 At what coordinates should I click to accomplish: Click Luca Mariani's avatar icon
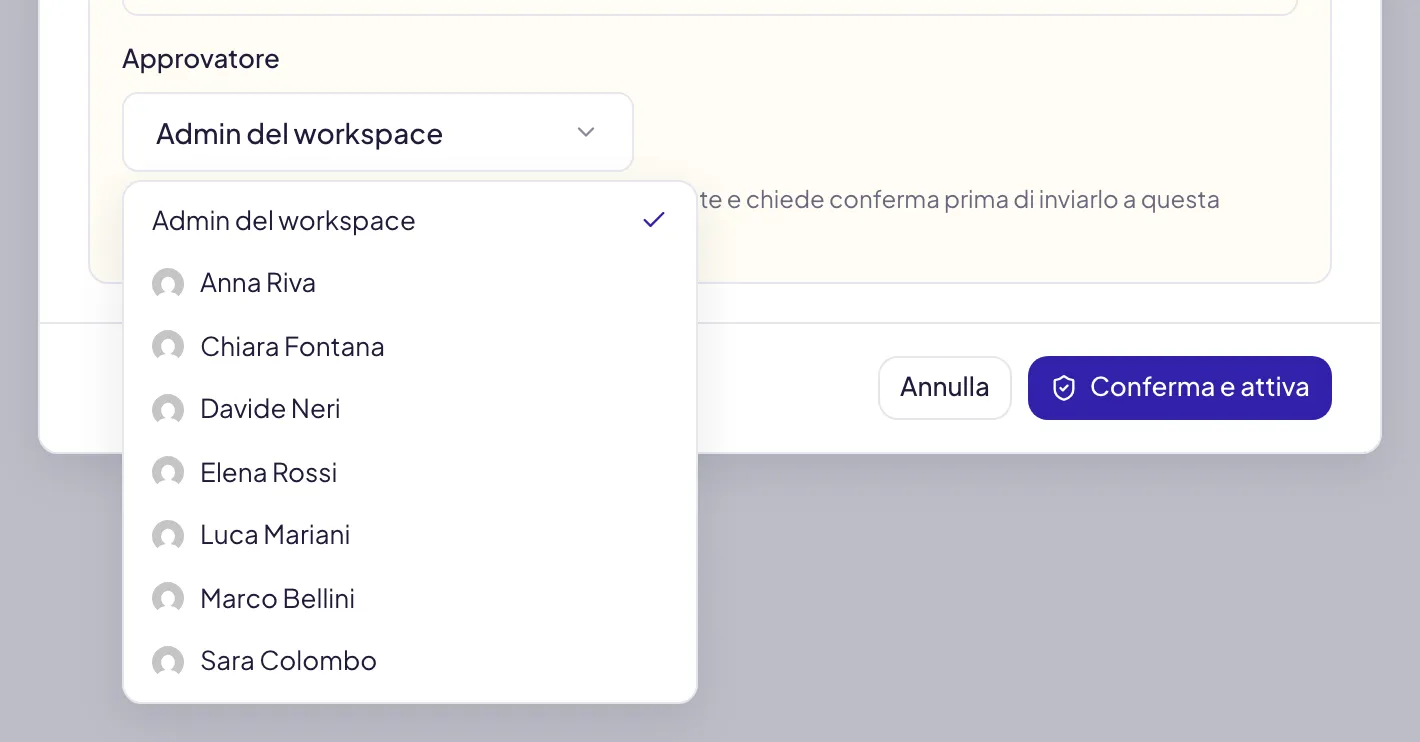pos(168,536)
